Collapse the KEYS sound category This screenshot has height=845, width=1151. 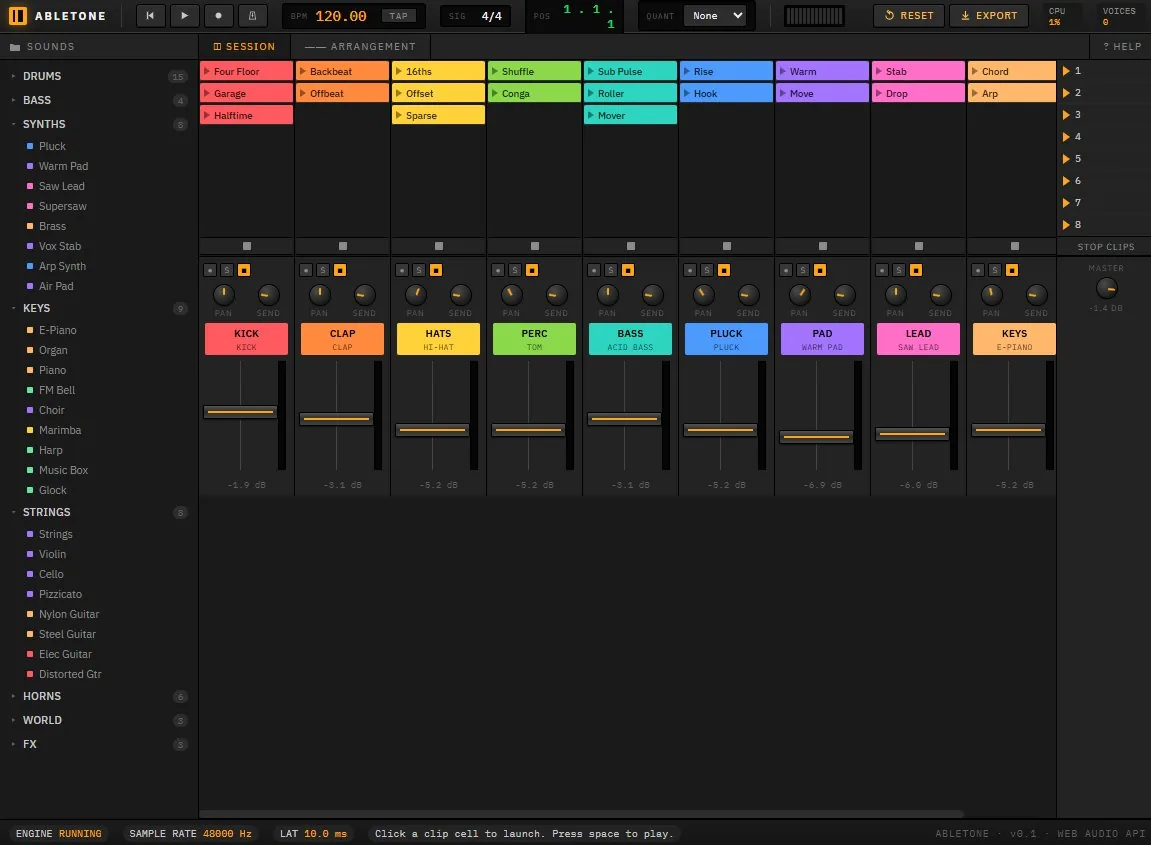pyautogui.click(x=99, y=308)
